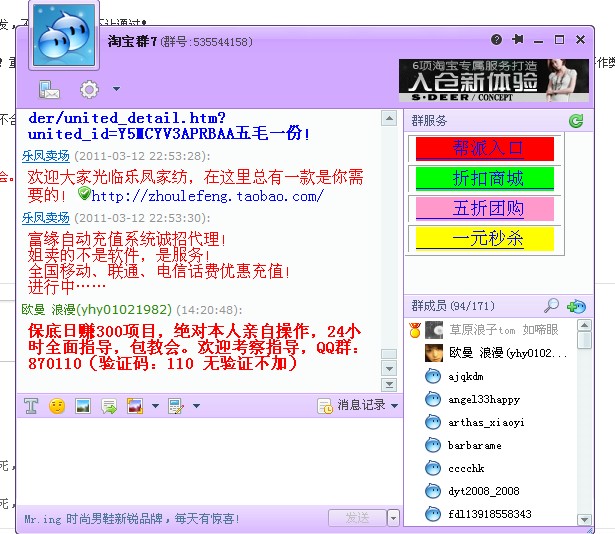Click the avatar photo of 欧曼 浪漫
This screenshot has width=615, height=534.
click(434, 353)
